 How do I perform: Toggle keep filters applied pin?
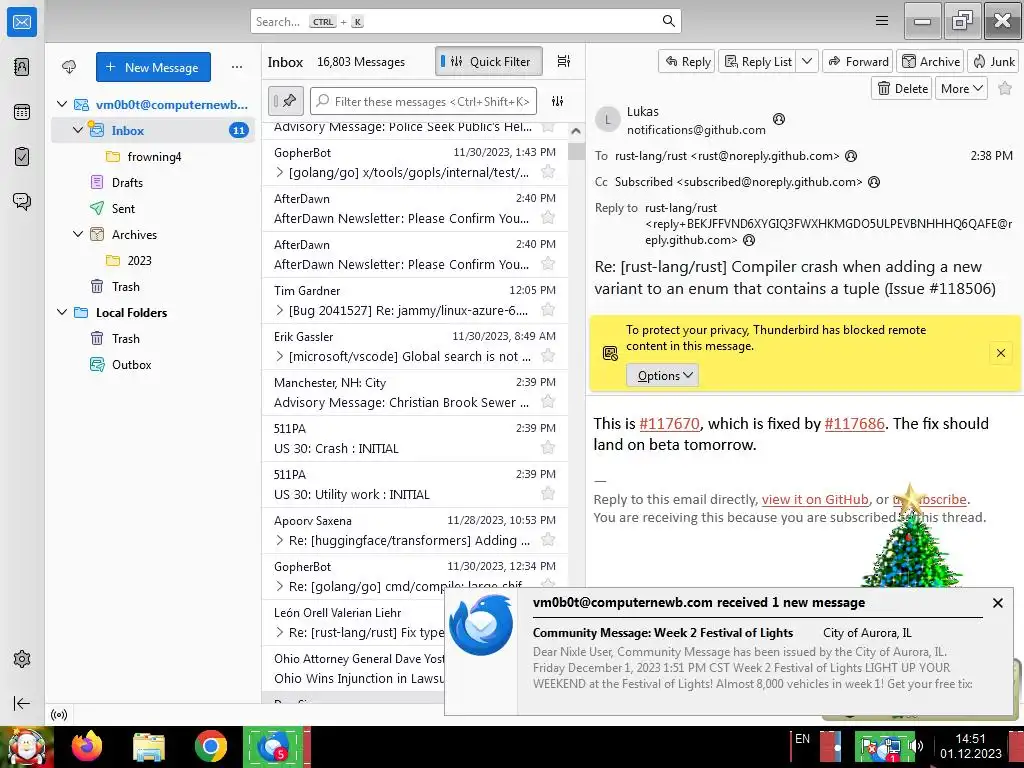285,101
